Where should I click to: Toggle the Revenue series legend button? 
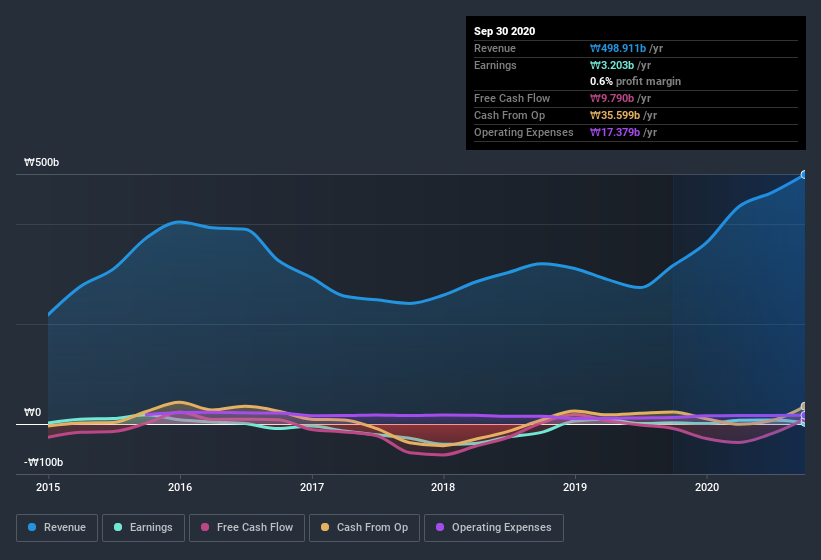(x=57, y=528)
